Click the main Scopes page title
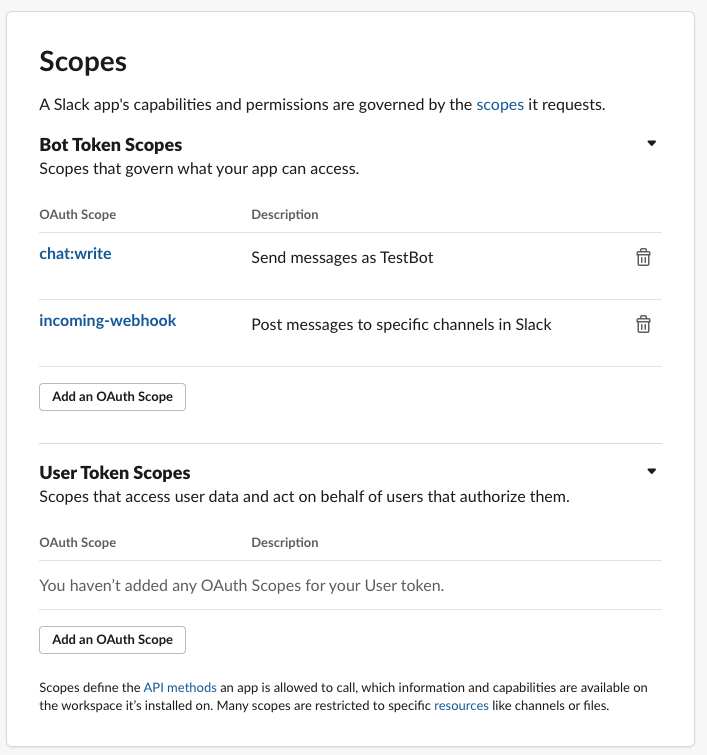This screenshot has height=755, width=707. pyautogui.click(x=83, y=62)
